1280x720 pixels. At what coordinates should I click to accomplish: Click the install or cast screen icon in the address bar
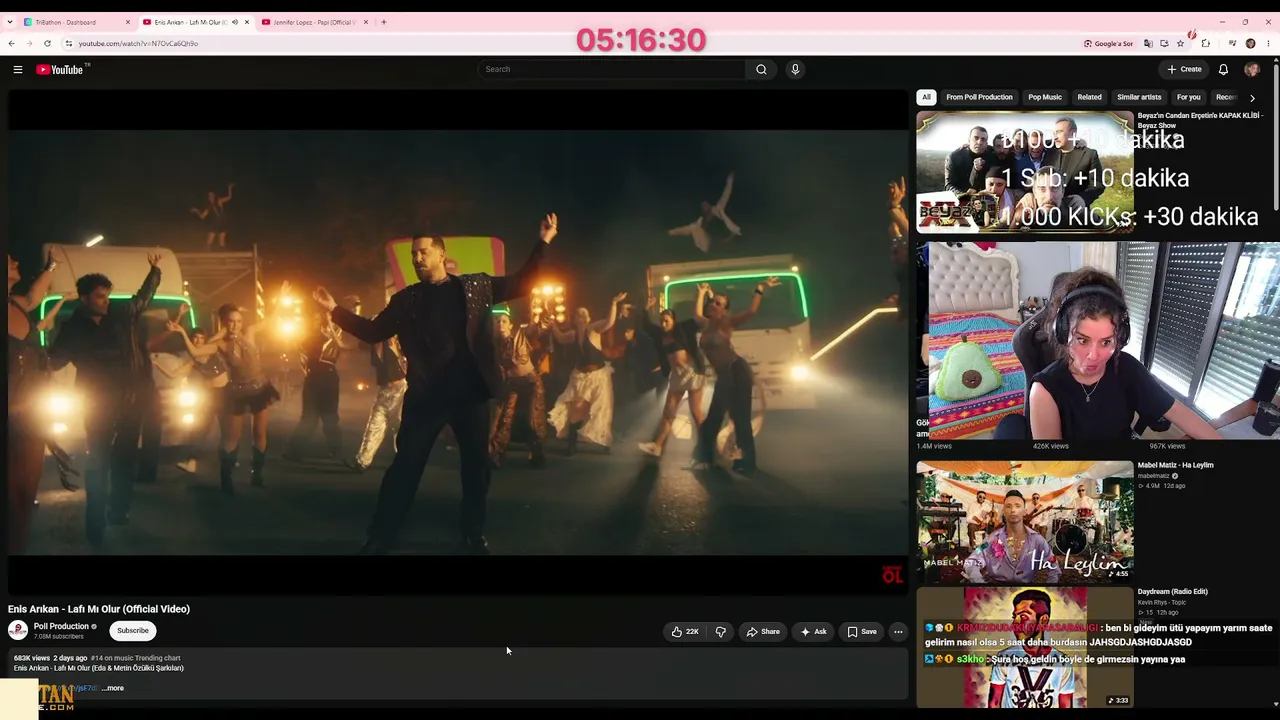[1164, 43]
